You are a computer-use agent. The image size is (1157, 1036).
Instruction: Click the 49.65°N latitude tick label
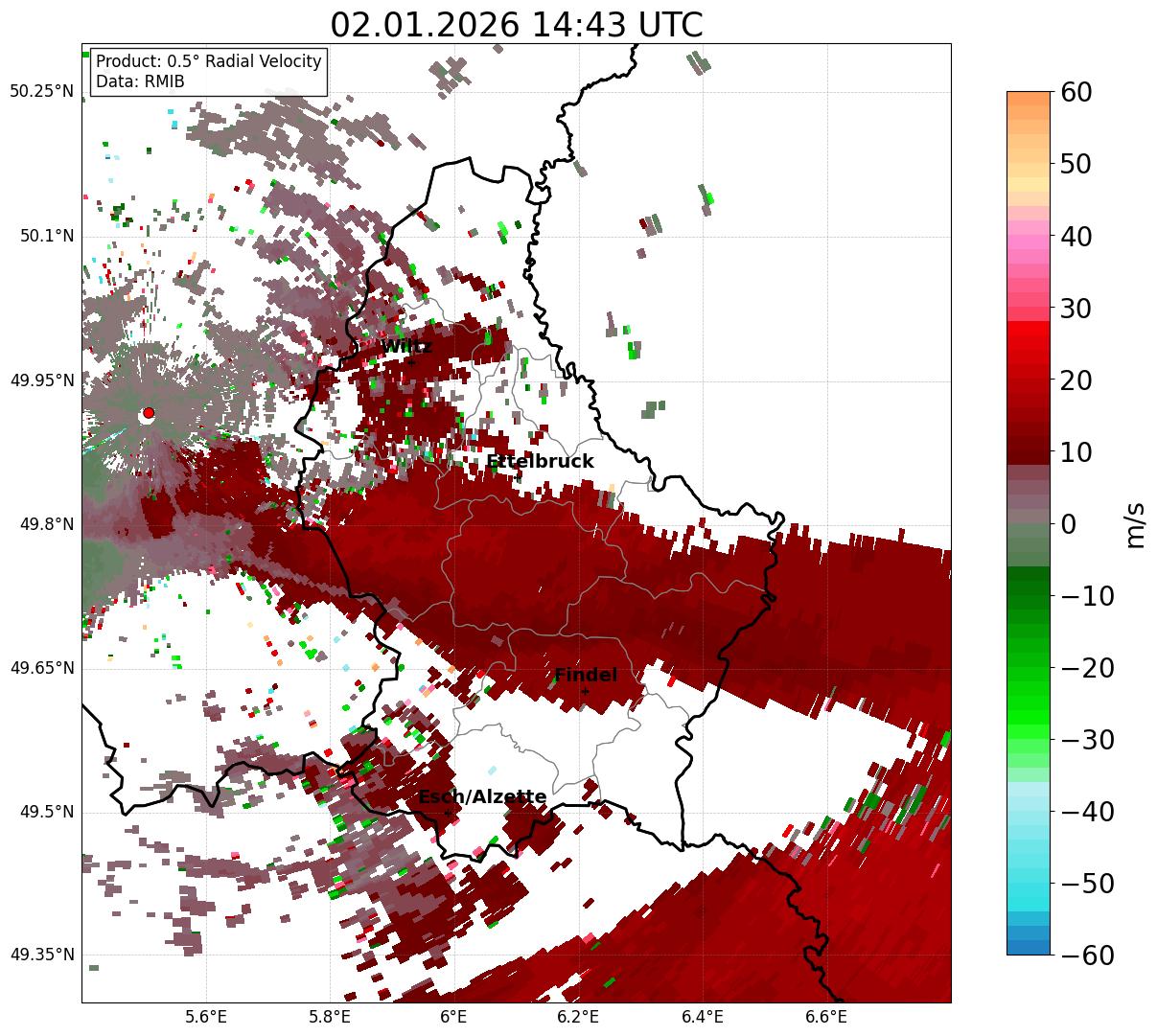coord(42,668)
